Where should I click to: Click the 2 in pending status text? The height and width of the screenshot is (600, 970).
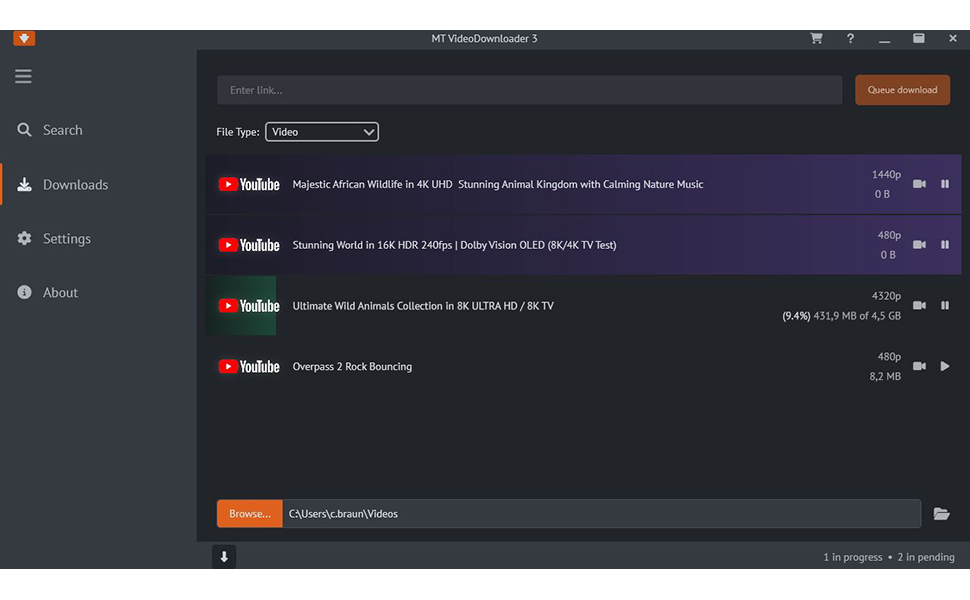926,557
